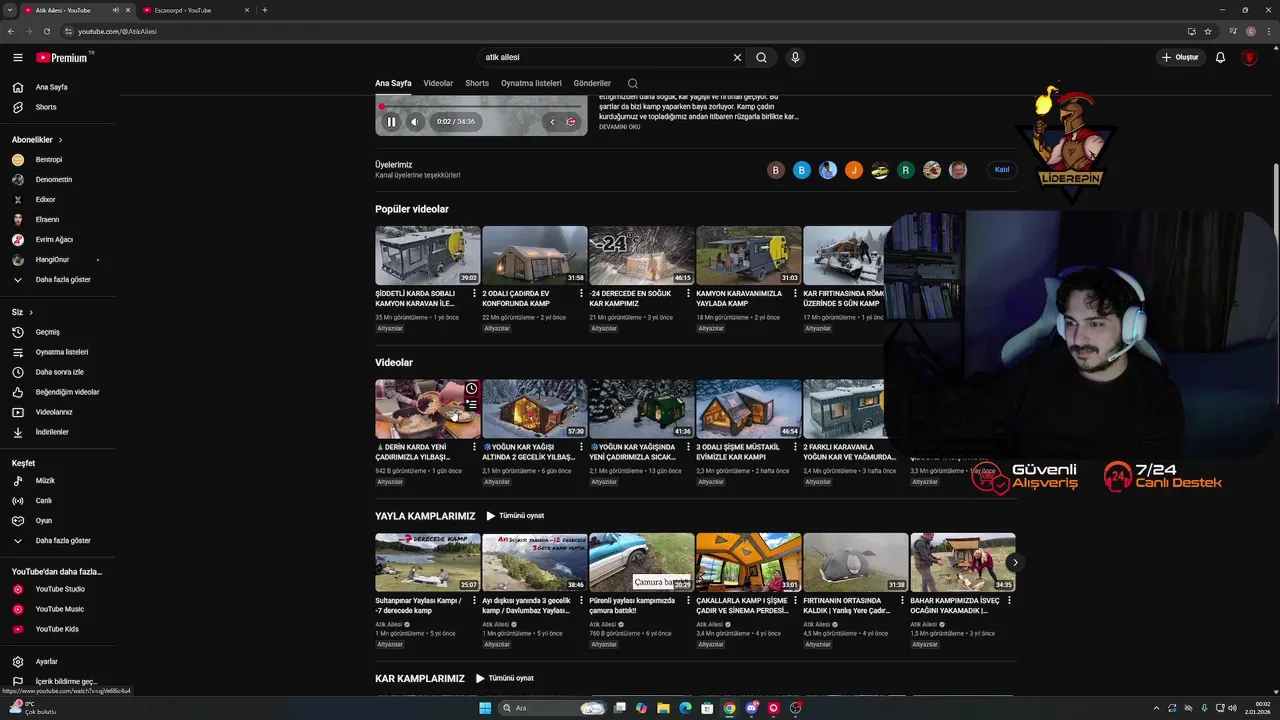The height and width of the screenshot is (720, 1280).
Task: Open options for 2 ODALI ÇADIRDA video
Action: [x=581, y=294]
